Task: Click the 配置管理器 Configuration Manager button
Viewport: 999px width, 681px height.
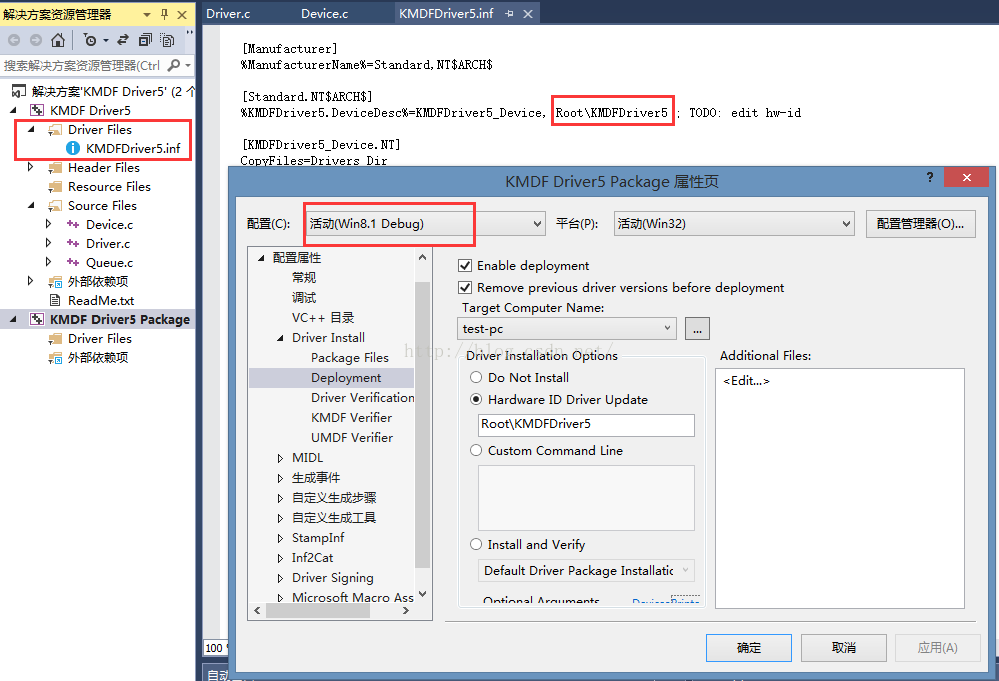Action: [921, 224]
